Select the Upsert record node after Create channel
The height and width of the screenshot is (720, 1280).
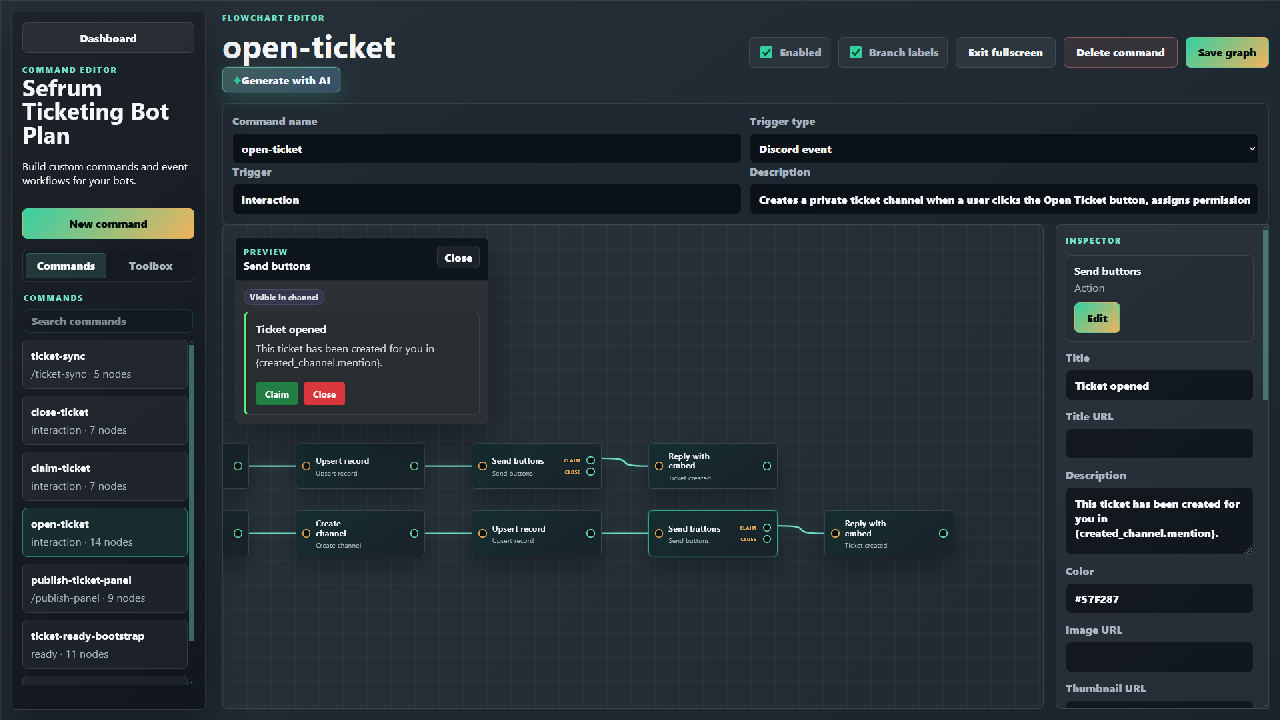[x=537, y=533]
